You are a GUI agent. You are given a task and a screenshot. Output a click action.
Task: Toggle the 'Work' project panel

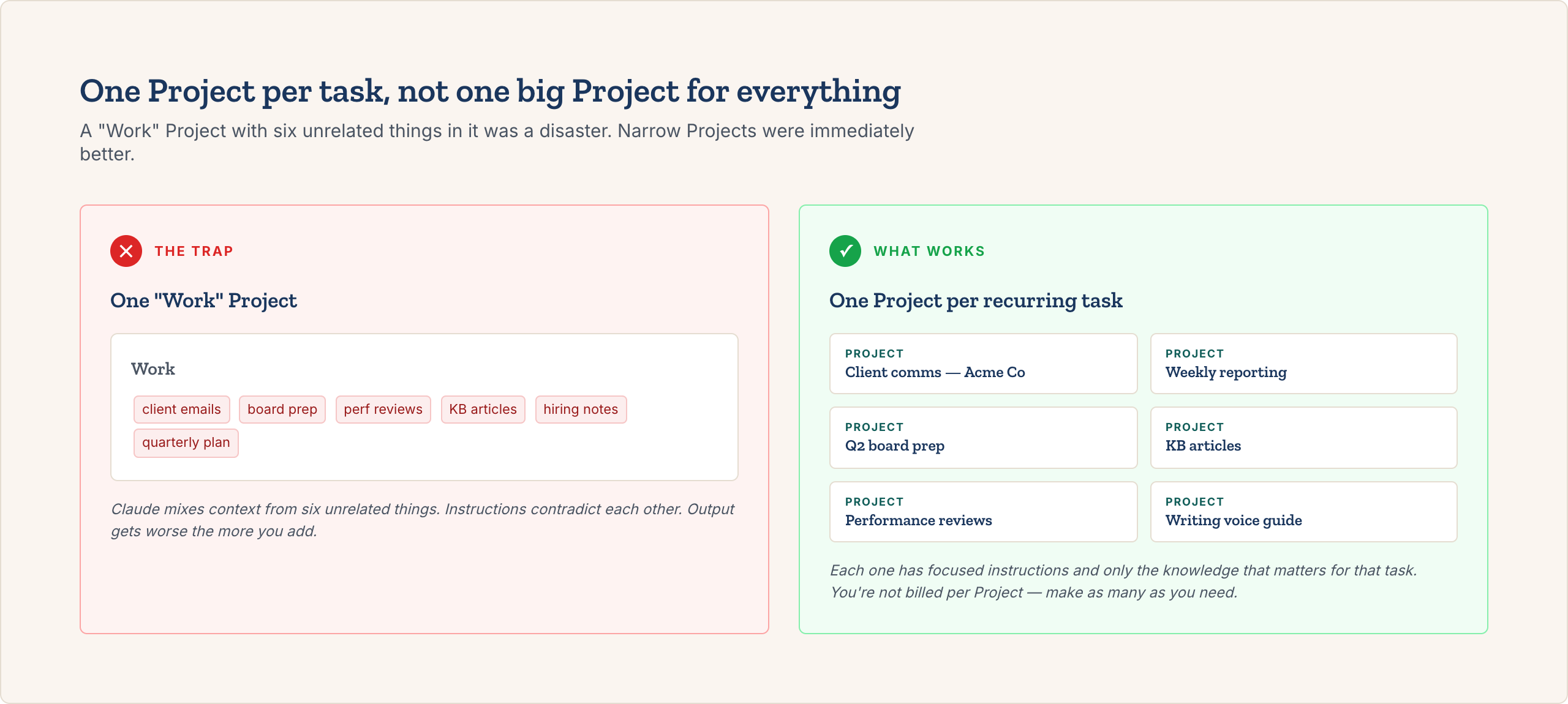[423, 405]
